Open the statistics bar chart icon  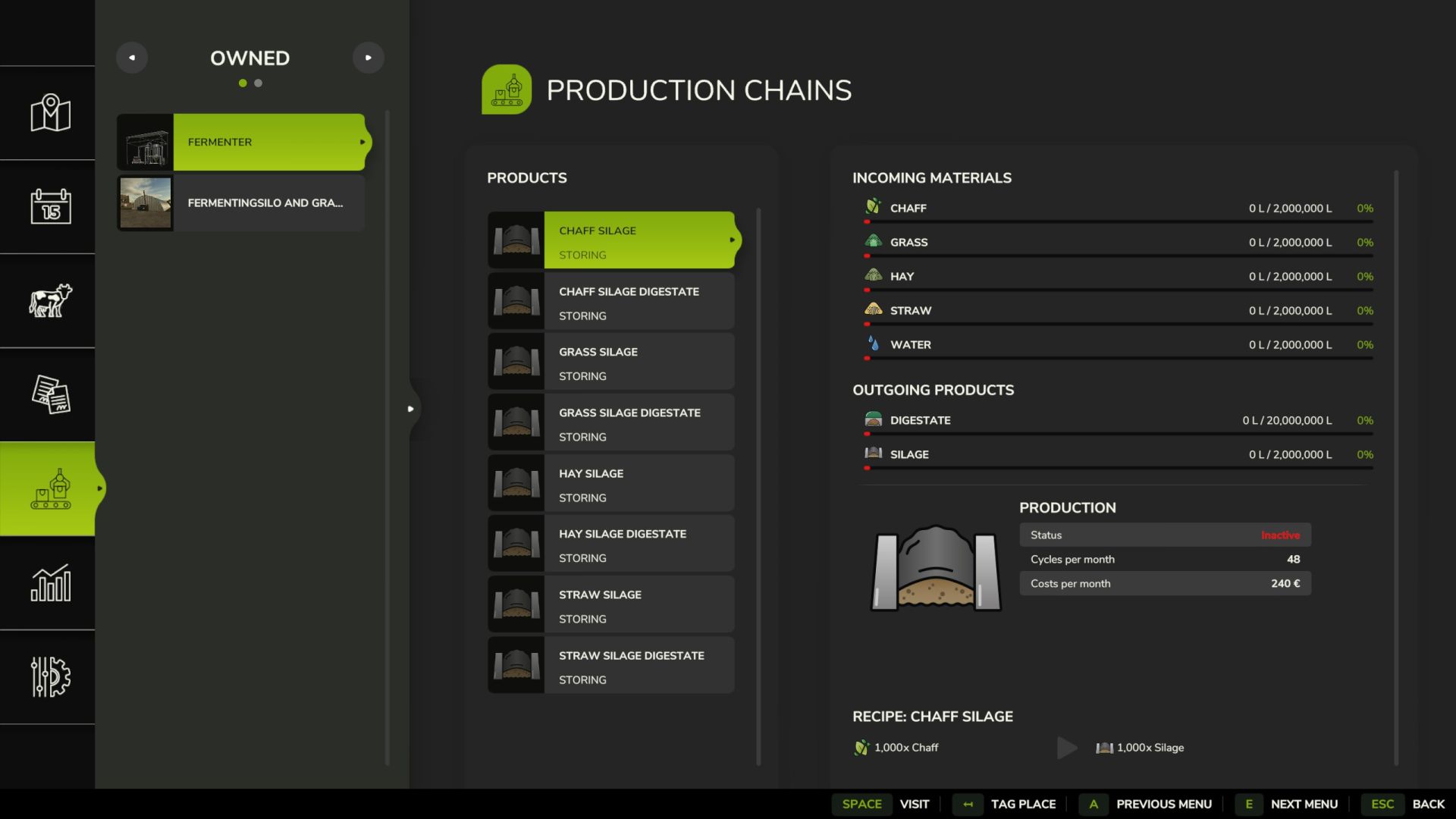pyautogui.click(x=50, y=583)
